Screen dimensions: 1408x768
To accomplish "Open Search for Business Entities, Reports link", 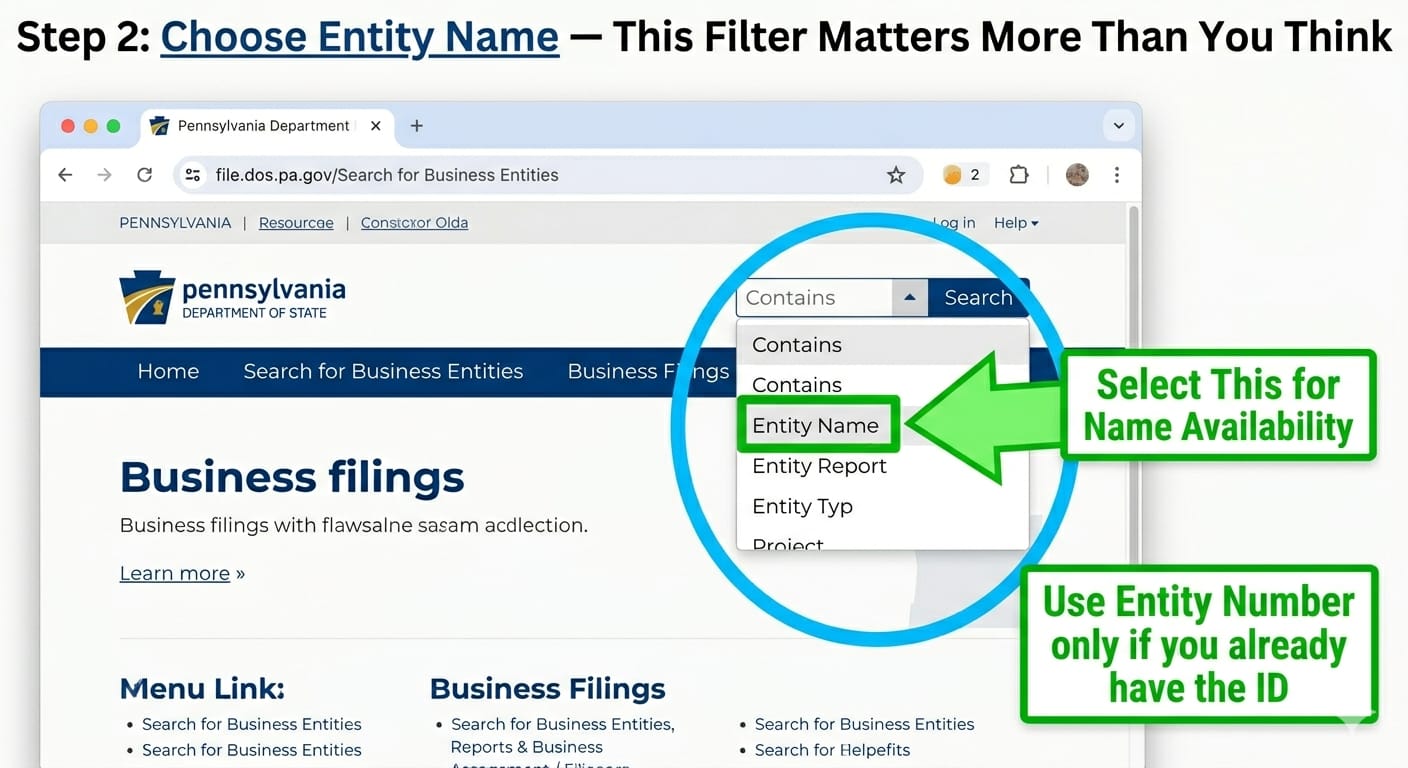I will point(563,736).
